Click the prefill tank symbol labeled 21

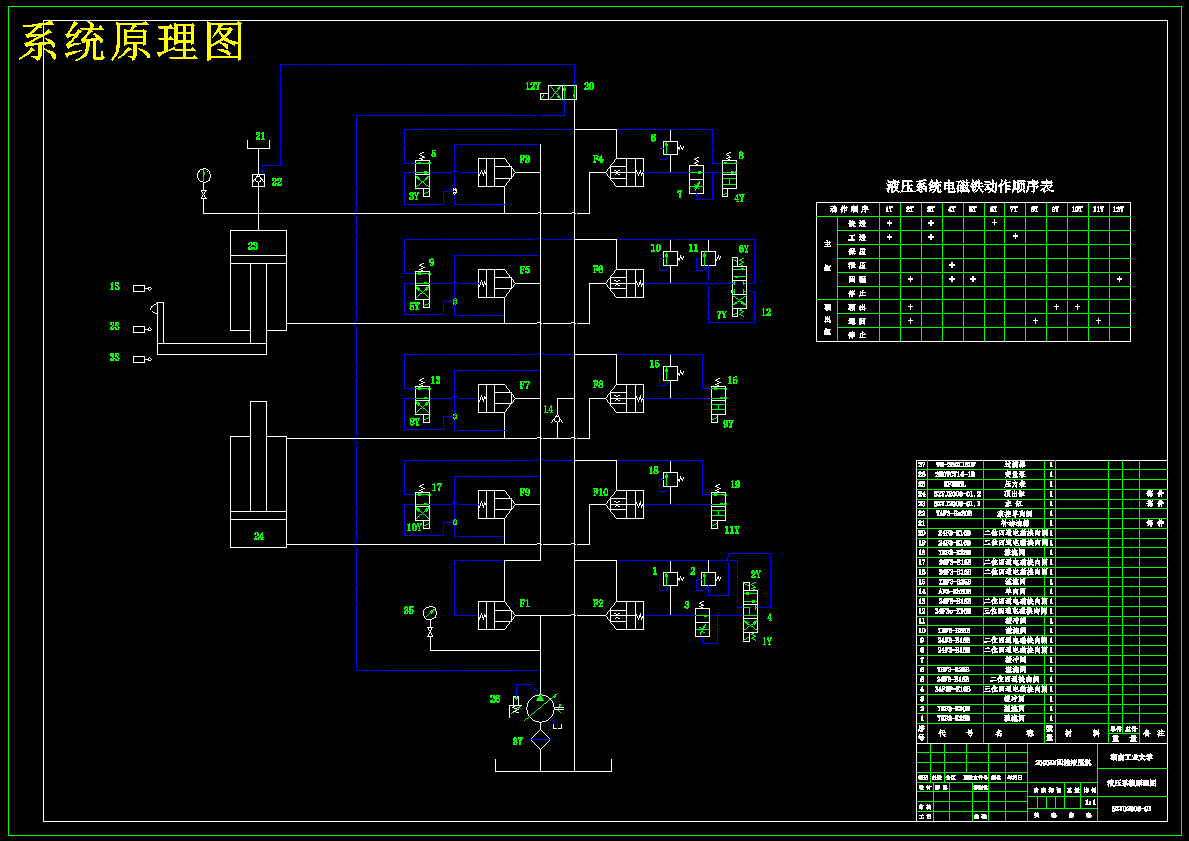[x=259, y=146]
